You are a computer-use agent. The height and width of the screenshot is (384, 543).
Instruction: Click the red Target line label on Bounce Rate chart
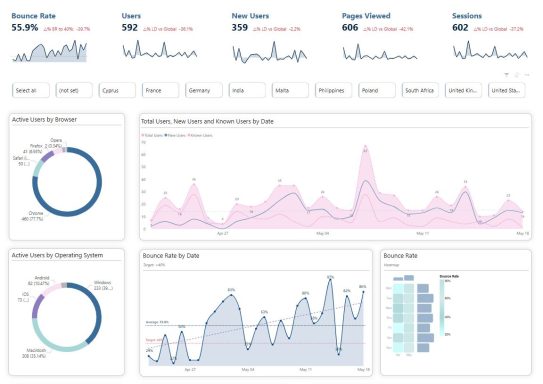[x=153, y=340]
